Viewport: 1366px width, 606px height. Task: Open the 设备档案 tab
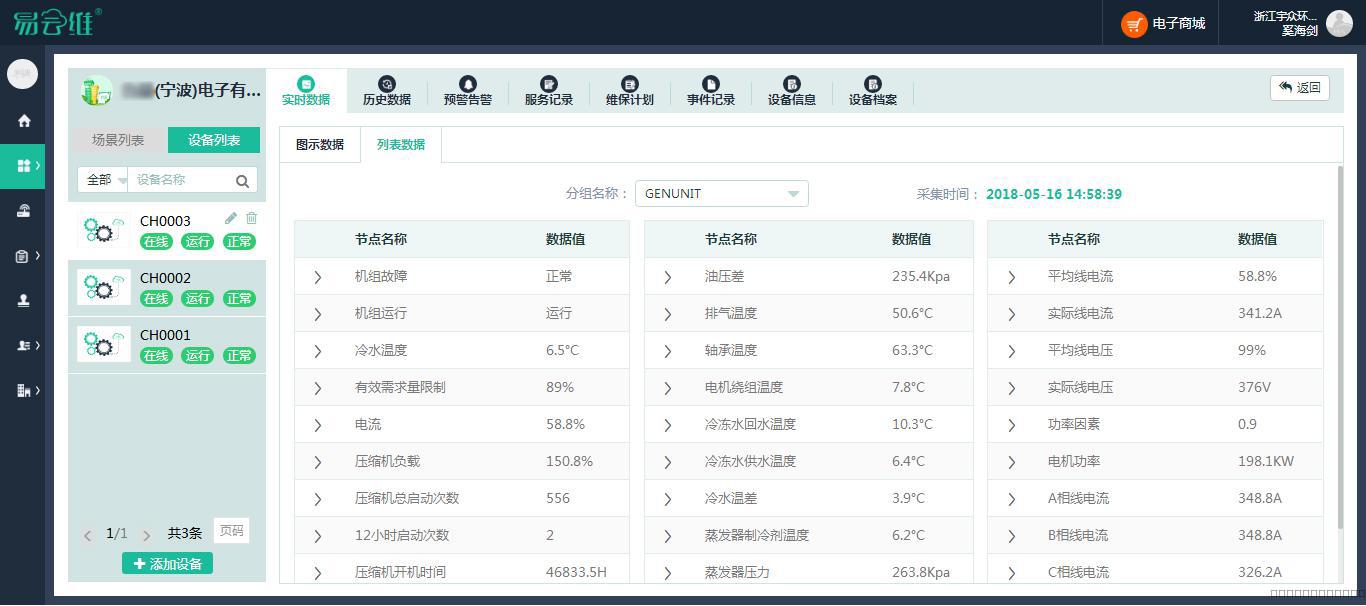click(873, 90)
